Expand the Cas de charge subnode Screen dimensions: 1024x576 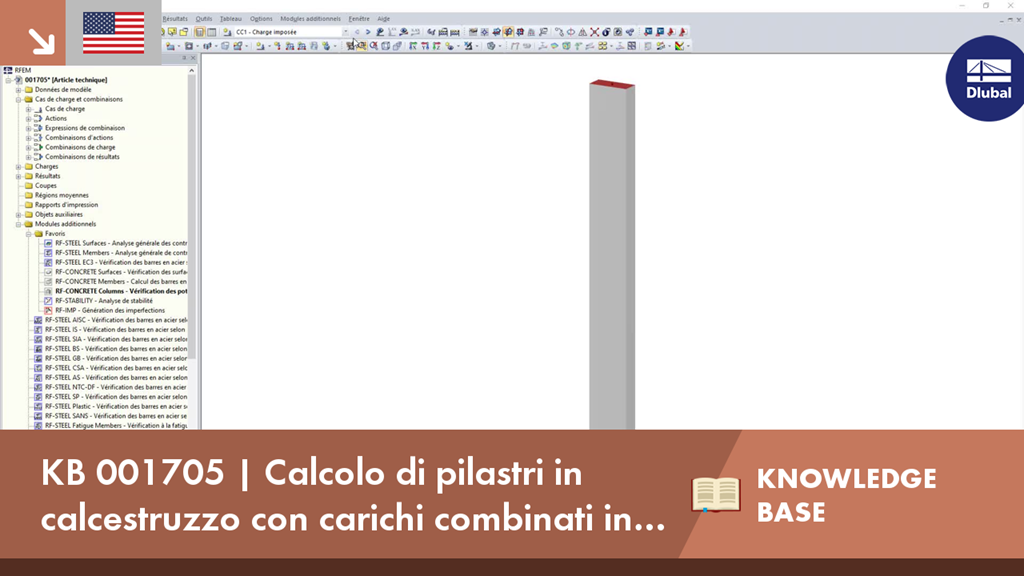pyautogui.click(x=29, y=109)
